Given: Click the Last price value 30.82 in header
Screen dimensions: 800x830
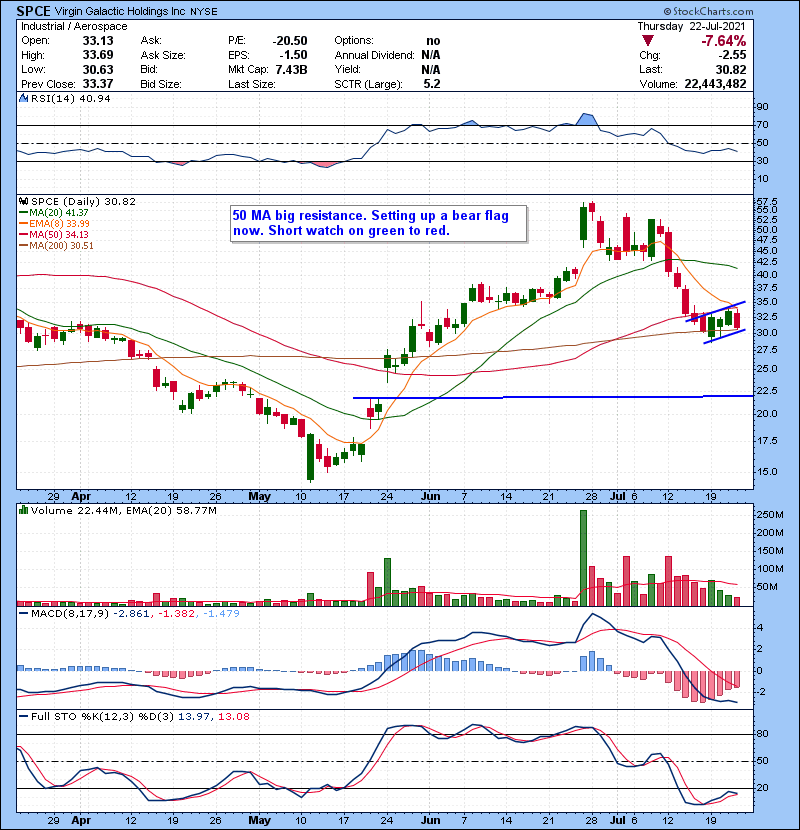Looking at the screenshot, I should tap(731, 69).
